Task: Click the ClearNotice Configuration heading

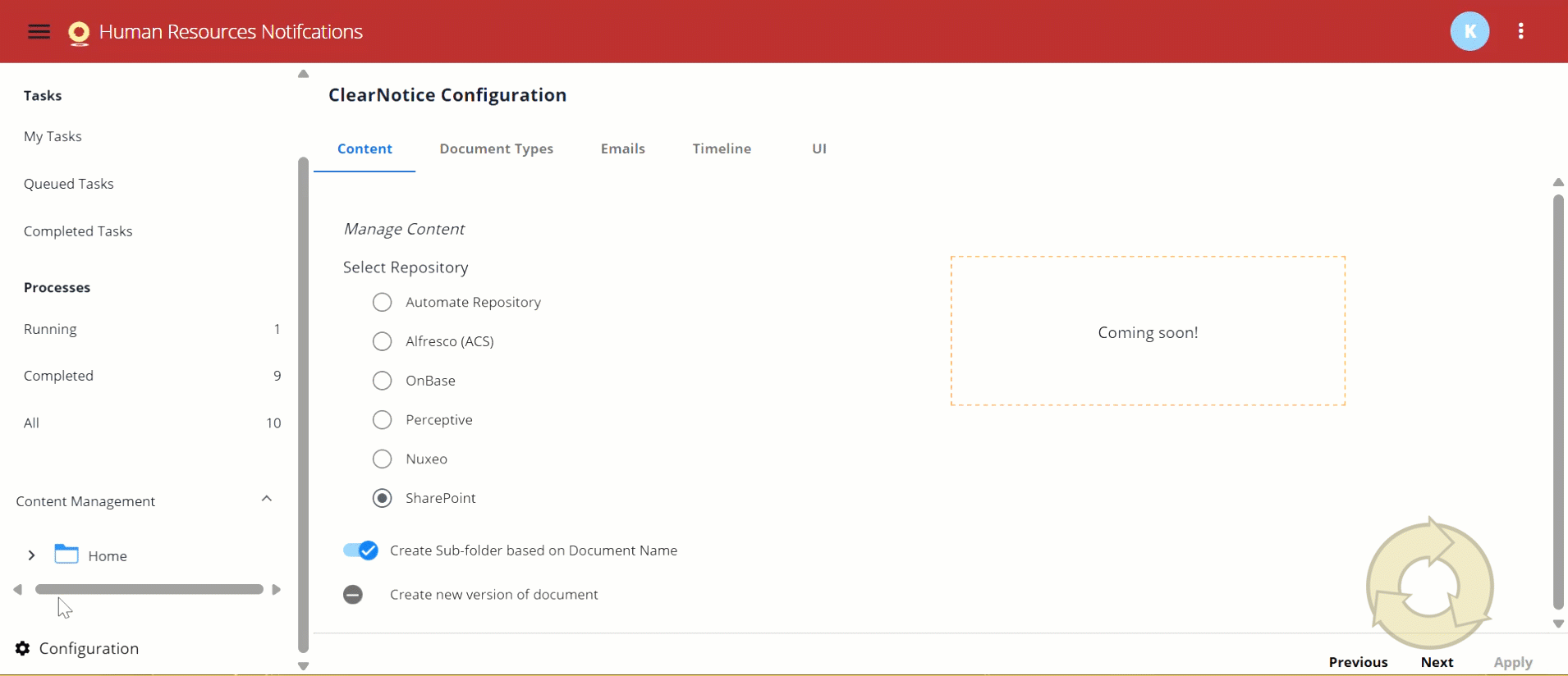Action: (447, 95)
